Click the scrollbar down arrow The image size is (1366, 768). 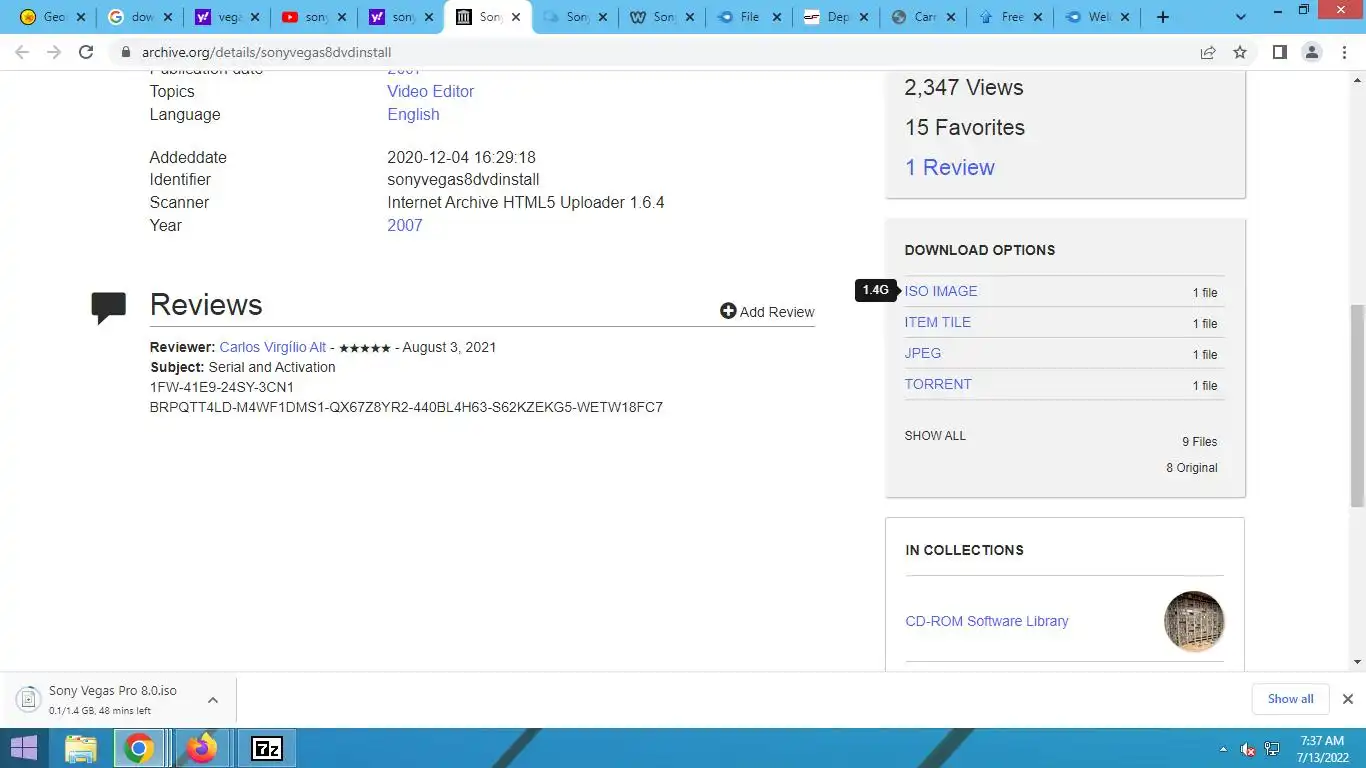[1357, 662]
